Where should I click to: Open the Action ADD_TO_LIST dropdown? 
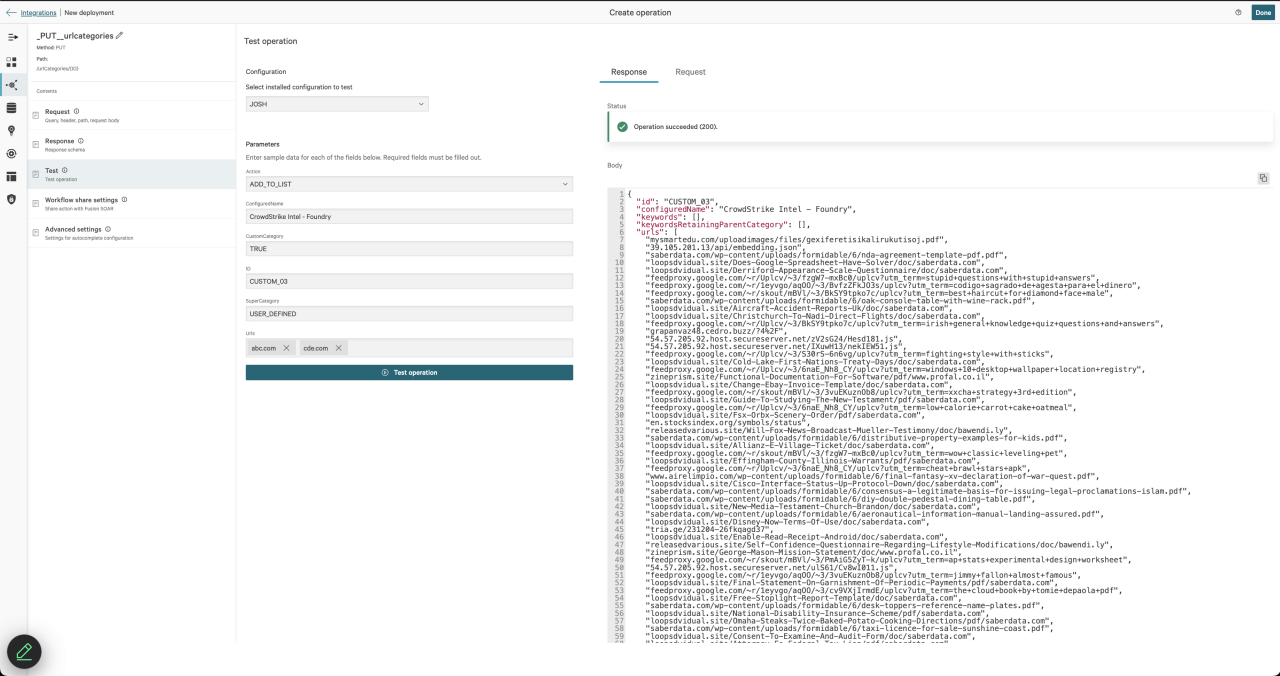[x=409, y=184]
